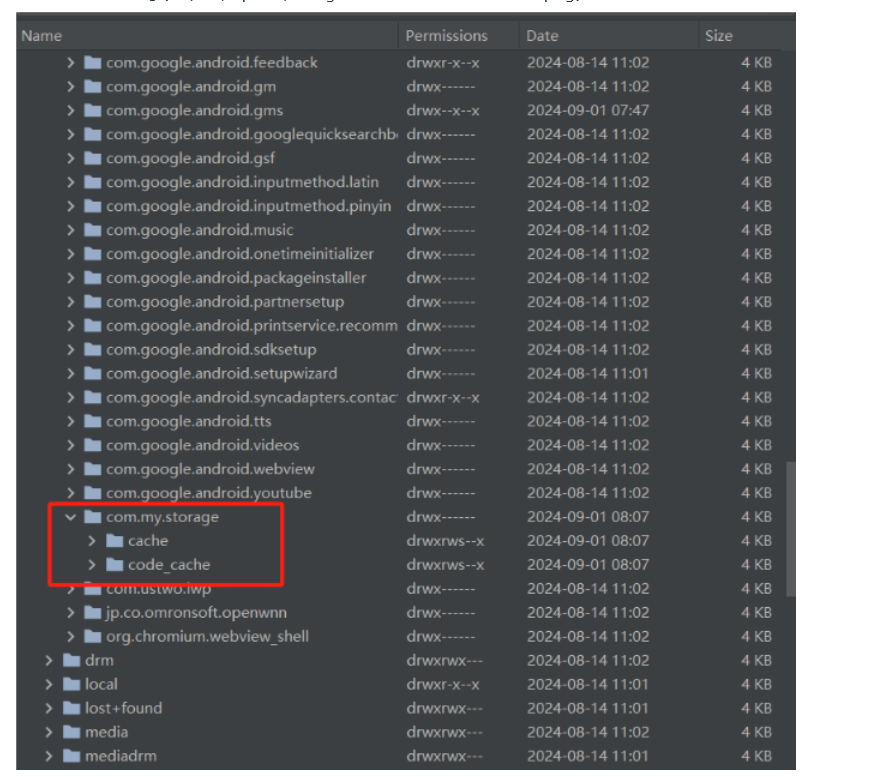871x777 pixels.
Task: Collapse the com.my.storage folder
Action: (71, 517)
